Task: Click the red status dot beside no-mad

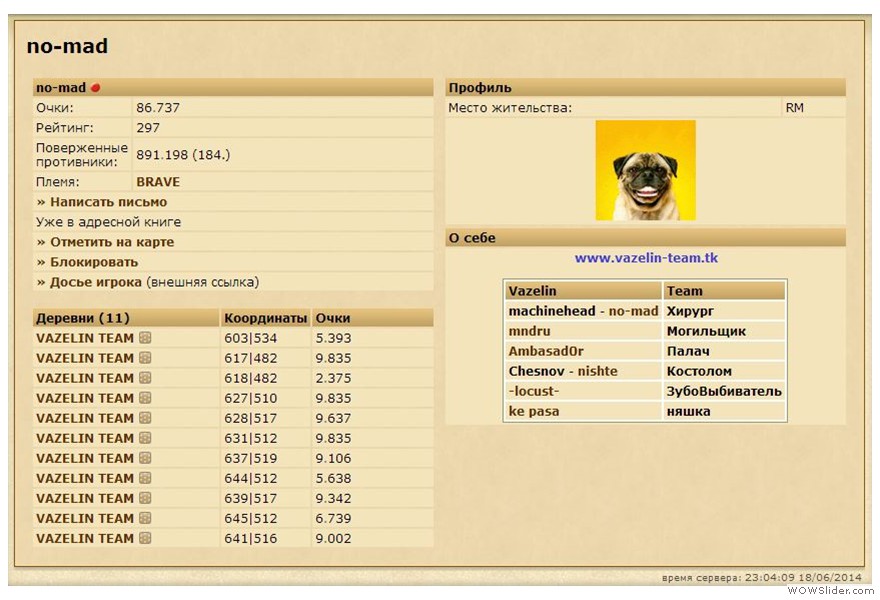Action: [x=96, y=88]
